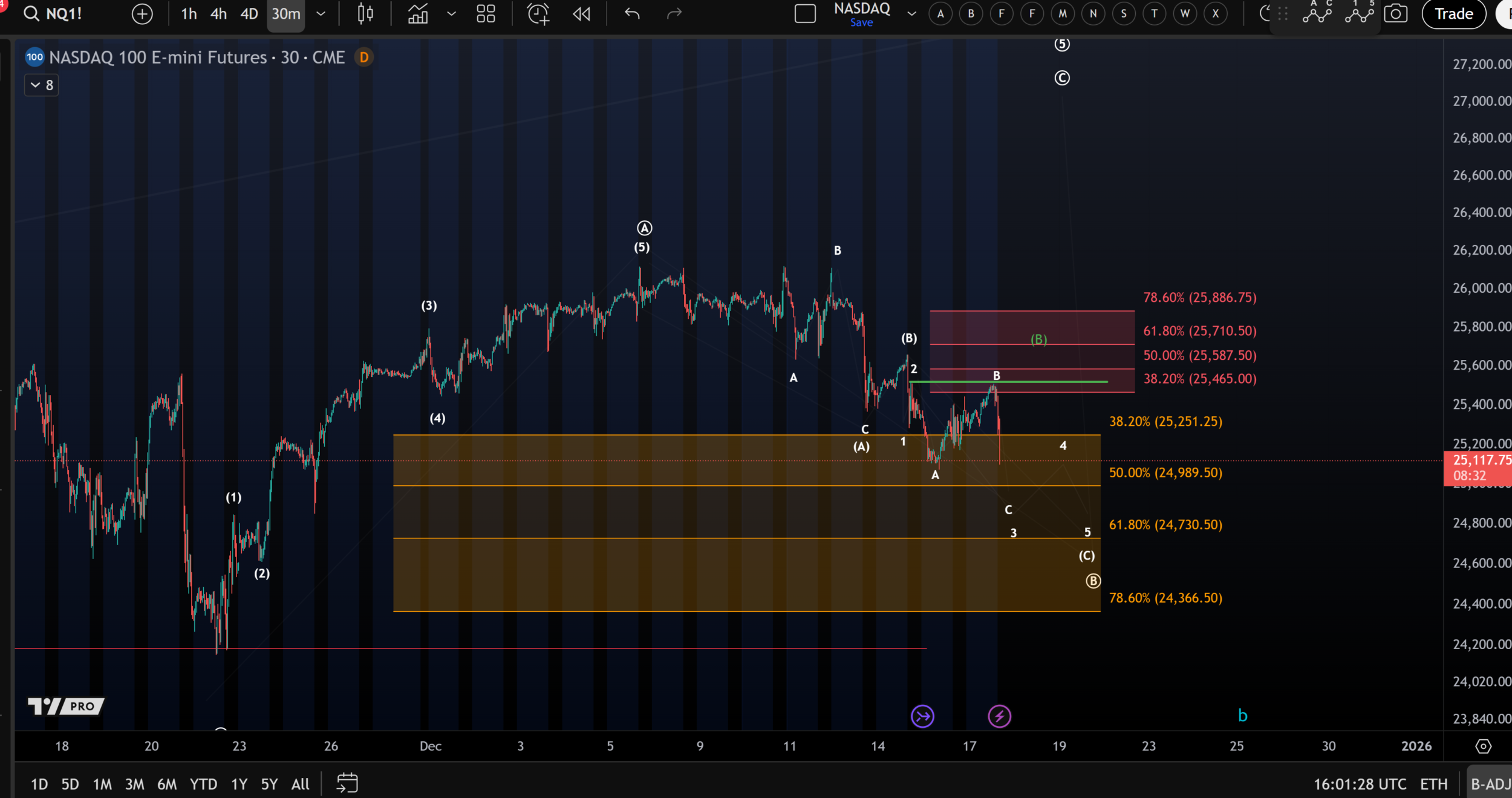Expand the NASDAQ layout name dropdown

tap(911, 13)
